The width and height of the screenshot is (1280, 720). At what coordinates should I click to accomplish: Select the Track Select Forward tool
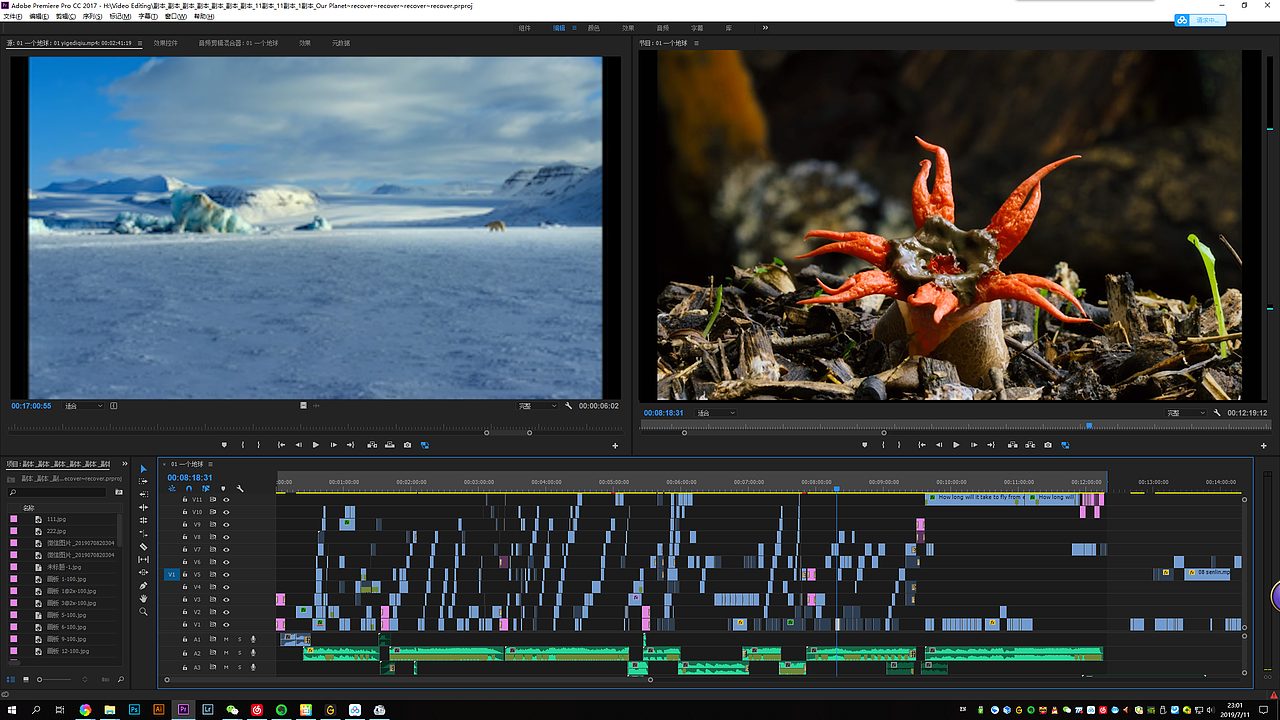(x=143, y=481)
